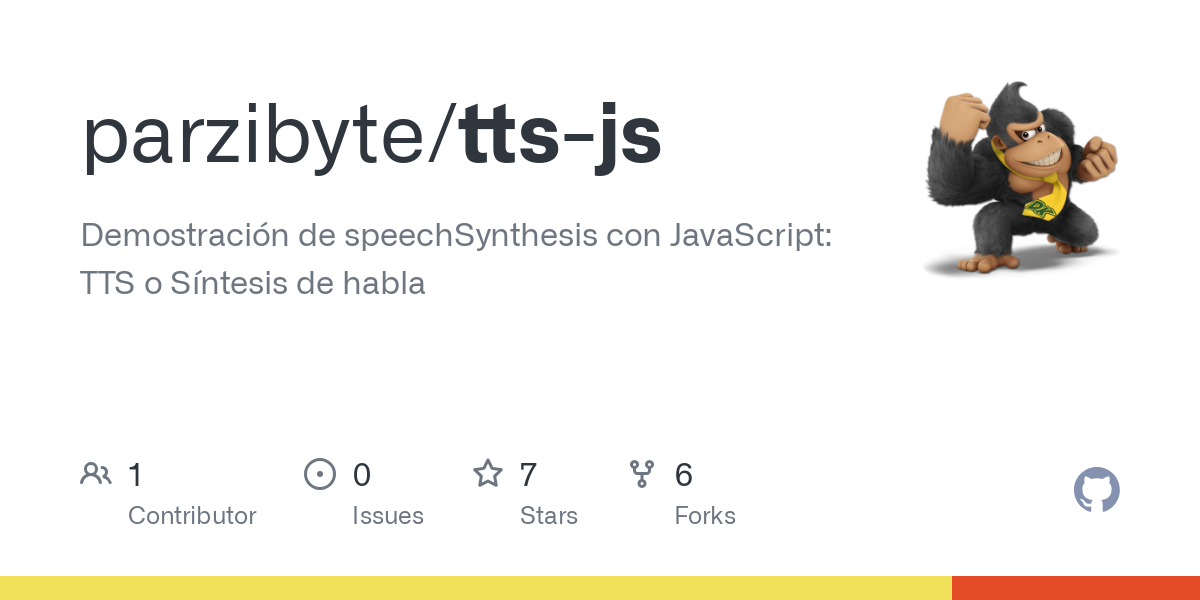This screenshot has width=1200, height=600.
Task: Click the stars count "7"
Action: click(x=529, y=474)
